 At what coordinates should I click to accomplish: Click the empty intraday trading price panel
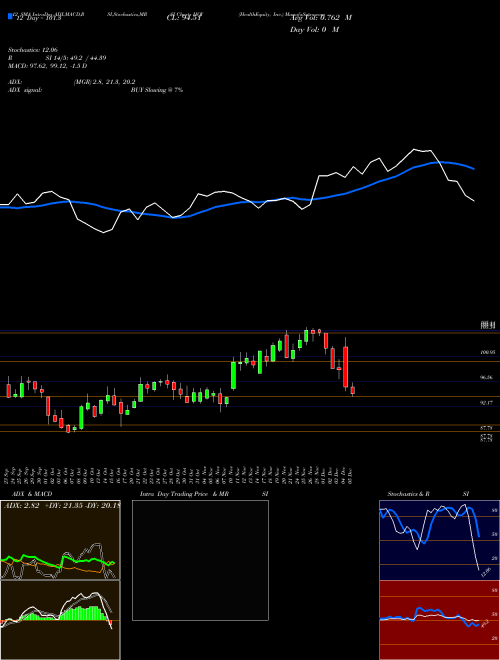[200, 560]
